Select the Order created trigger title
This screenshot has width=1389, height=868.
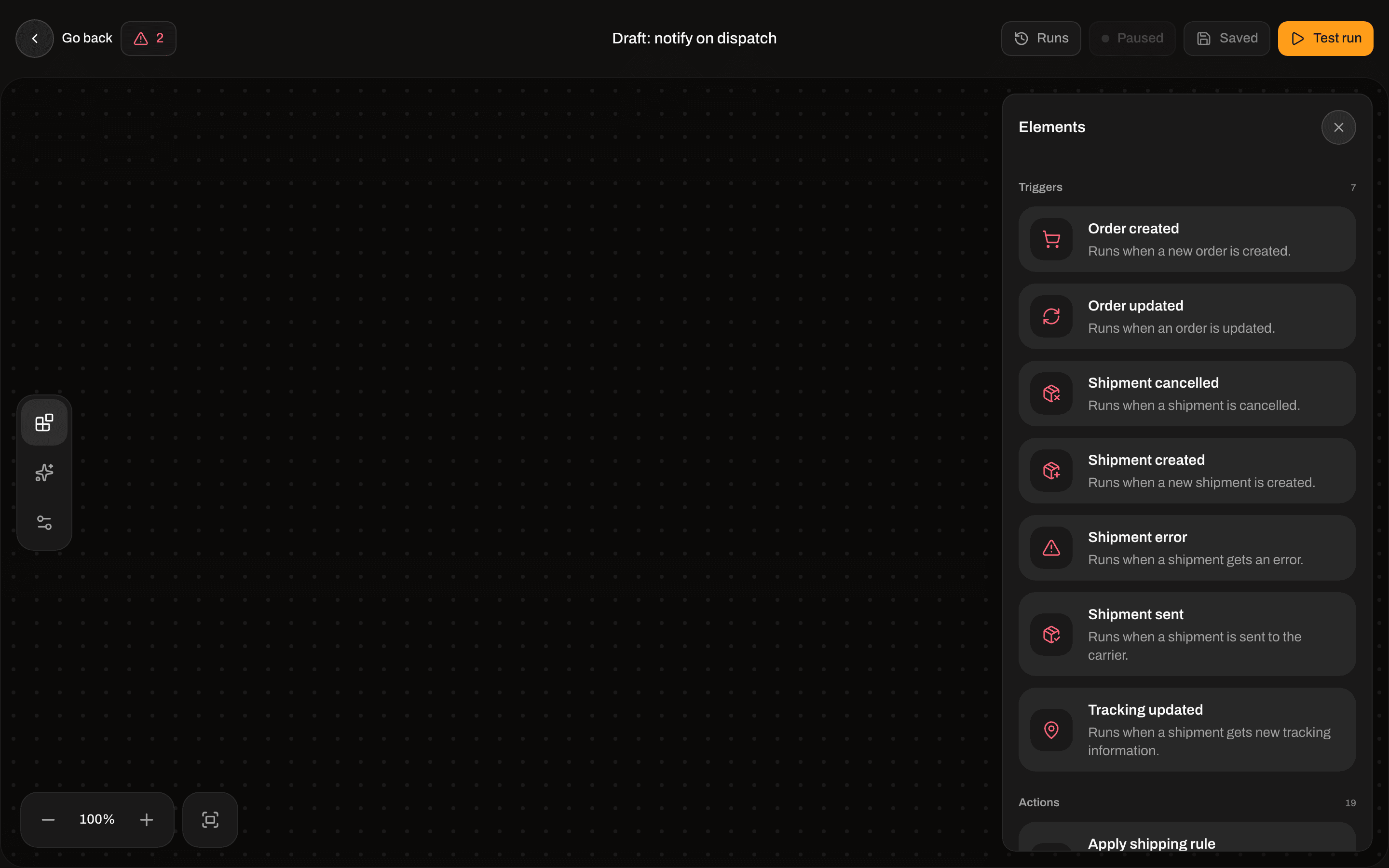[x=1133, y=229]
